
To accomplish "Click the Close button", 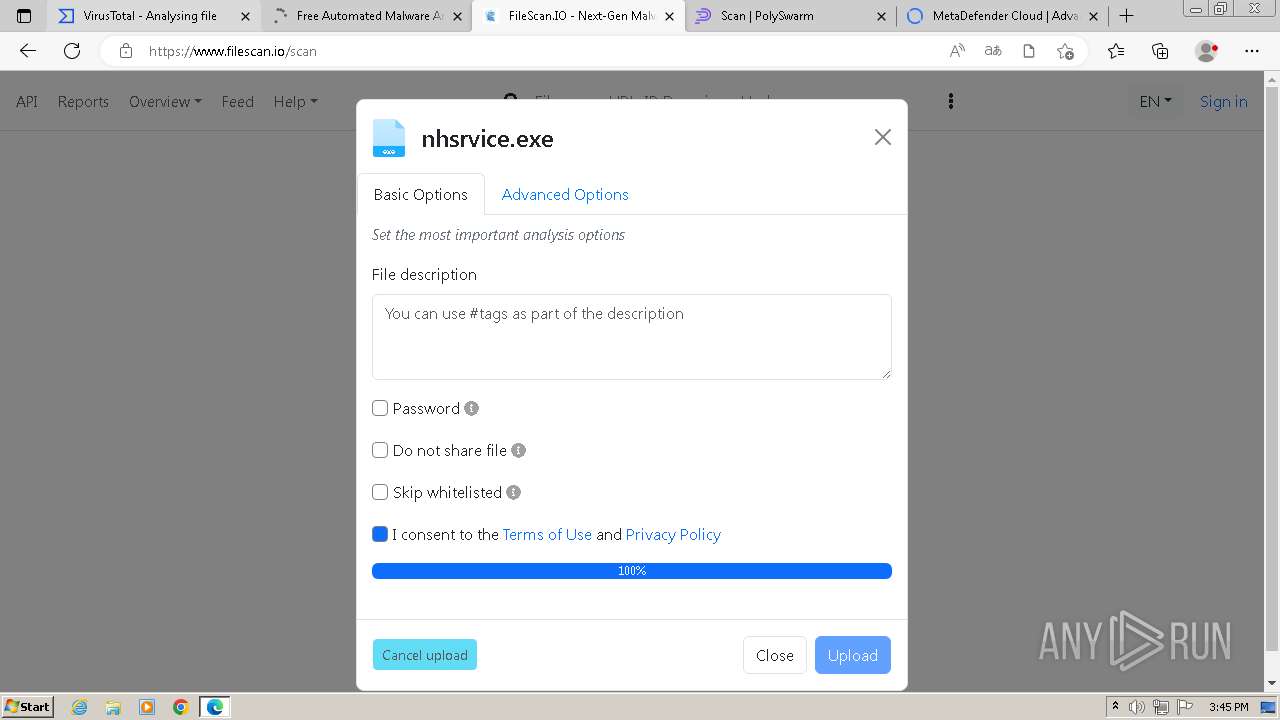I will click(x=775, y=655).
